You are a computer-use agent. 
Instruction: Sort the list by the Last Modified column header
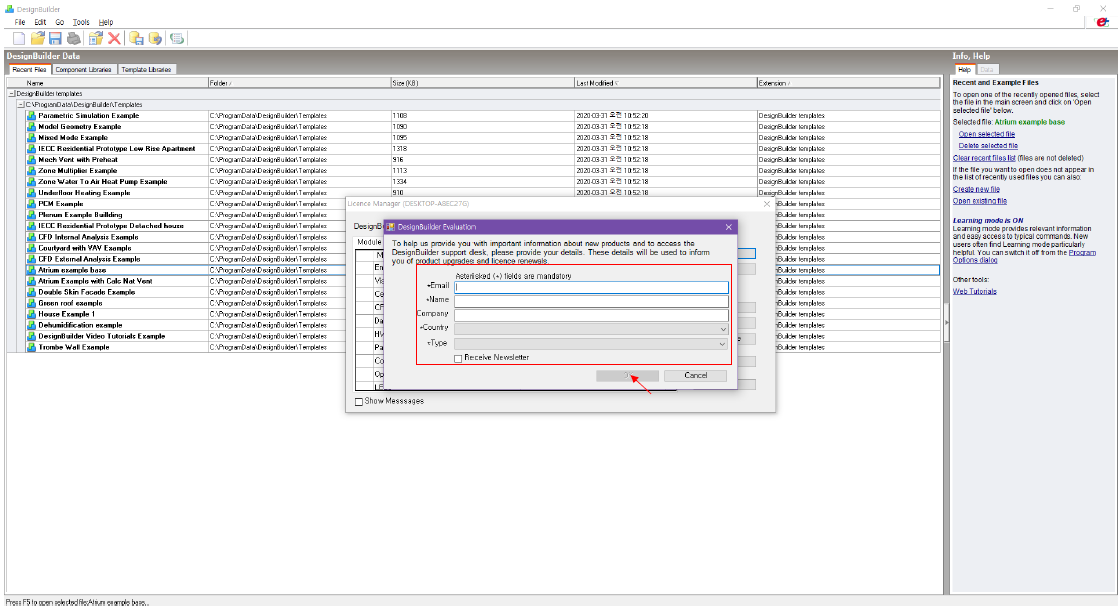(665, 83)
